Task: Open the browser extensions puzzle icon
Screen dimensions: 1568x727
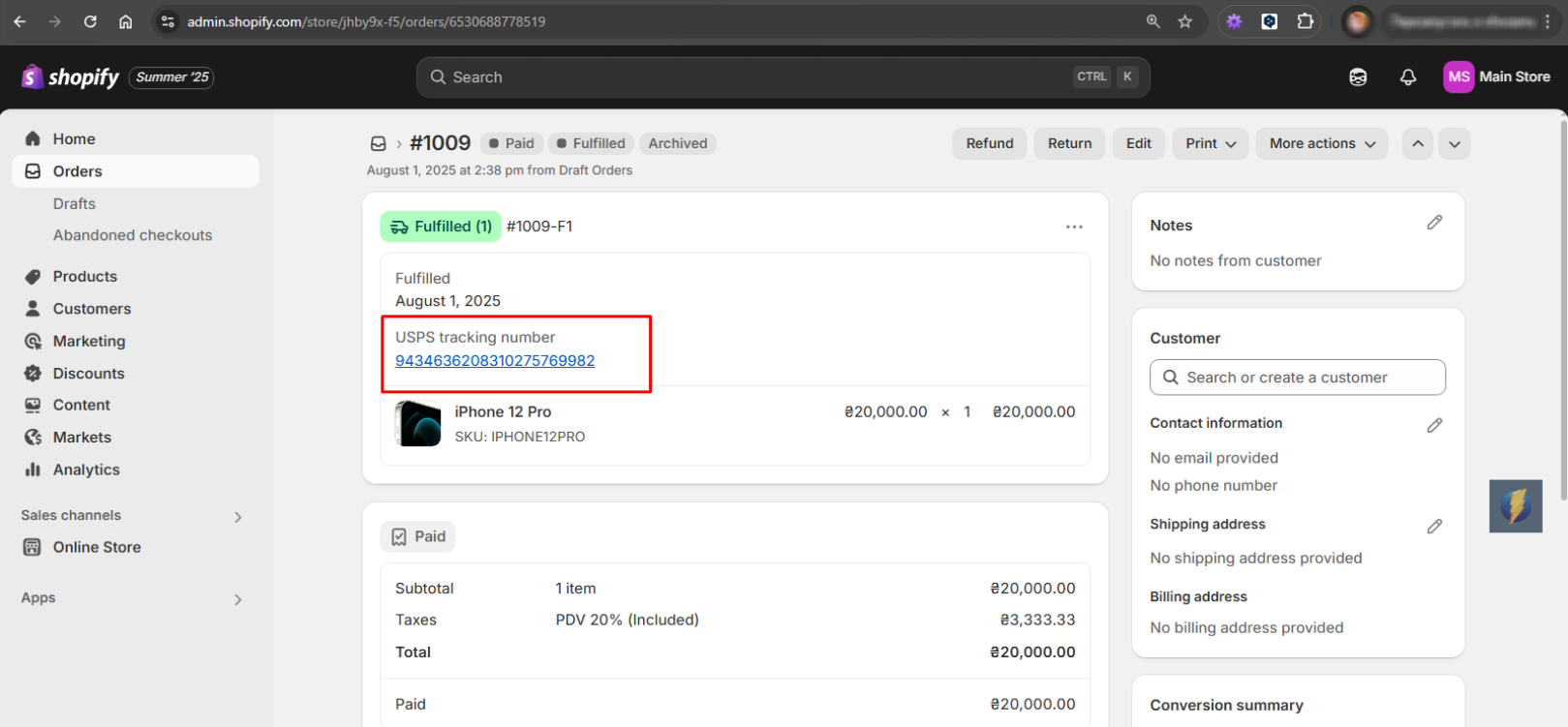Action: [1306, 21]
